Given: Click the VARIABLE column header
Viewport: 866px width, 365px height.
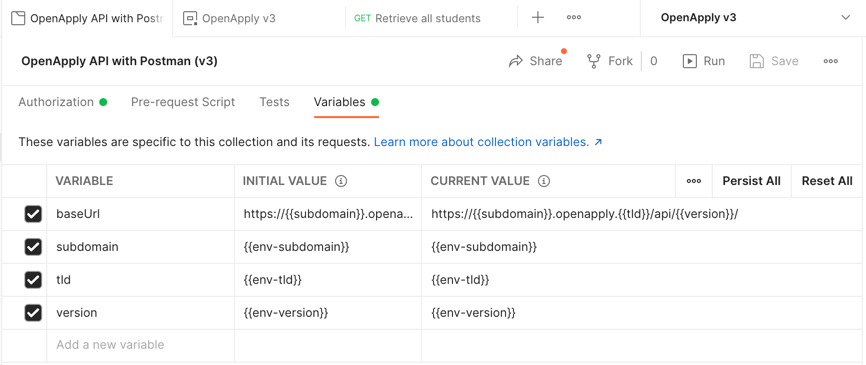Looking at the screenshot, I should click(x=85, y=181).
